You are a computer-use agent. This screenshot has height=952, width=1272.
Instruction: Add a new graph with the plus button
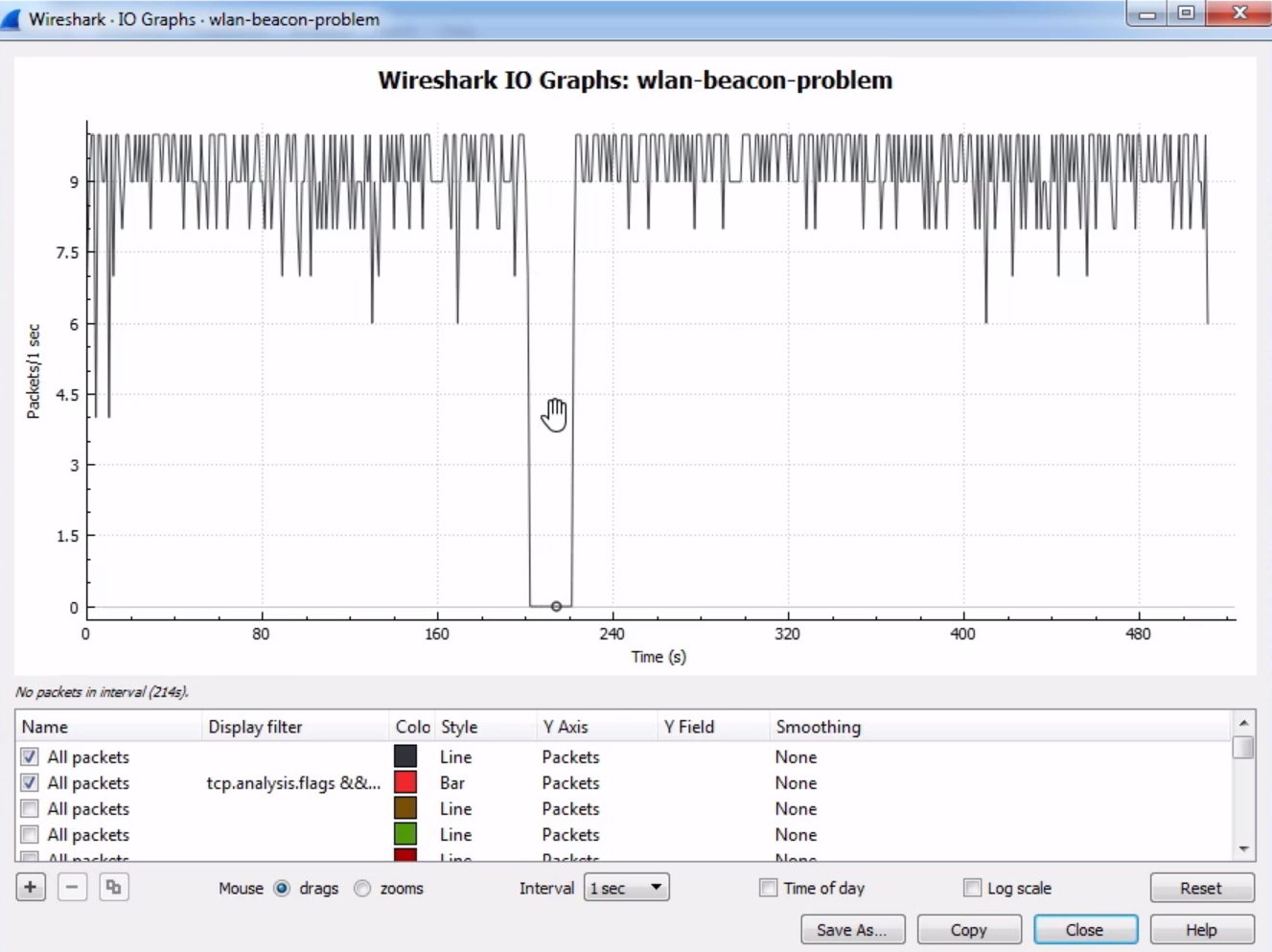click(x=31, y=887)
